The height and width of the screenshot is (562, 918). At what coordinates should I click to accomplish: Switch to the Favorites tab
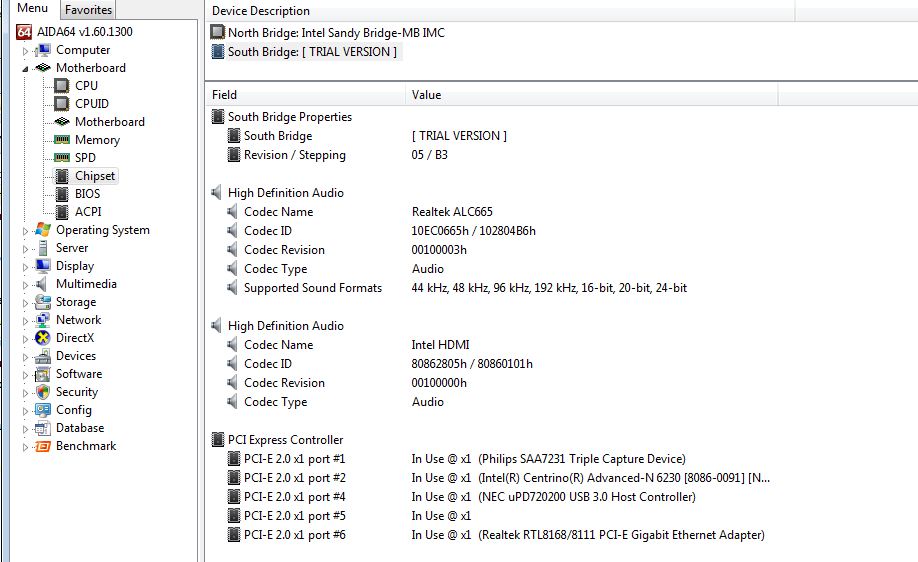pyautogui.click(x=88, y=10)
